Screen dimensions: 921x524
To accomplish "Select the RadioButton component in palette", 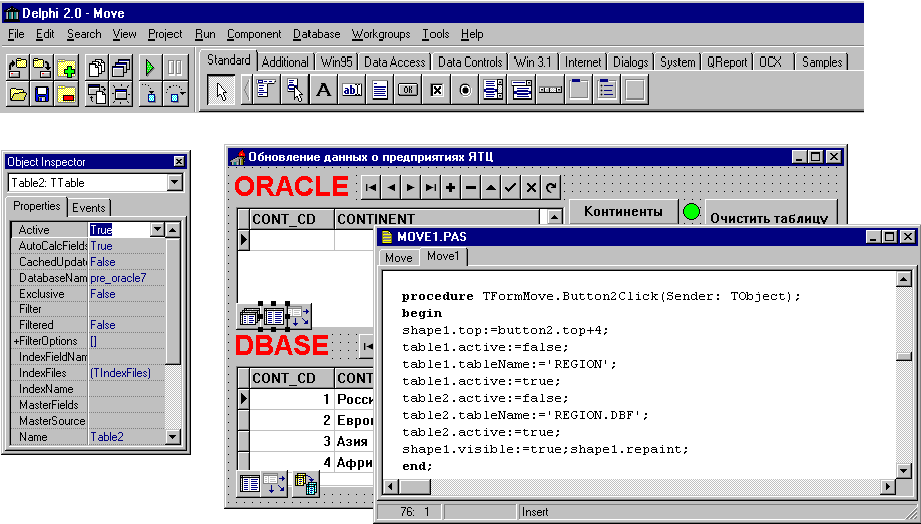I will tap(465, 90).
